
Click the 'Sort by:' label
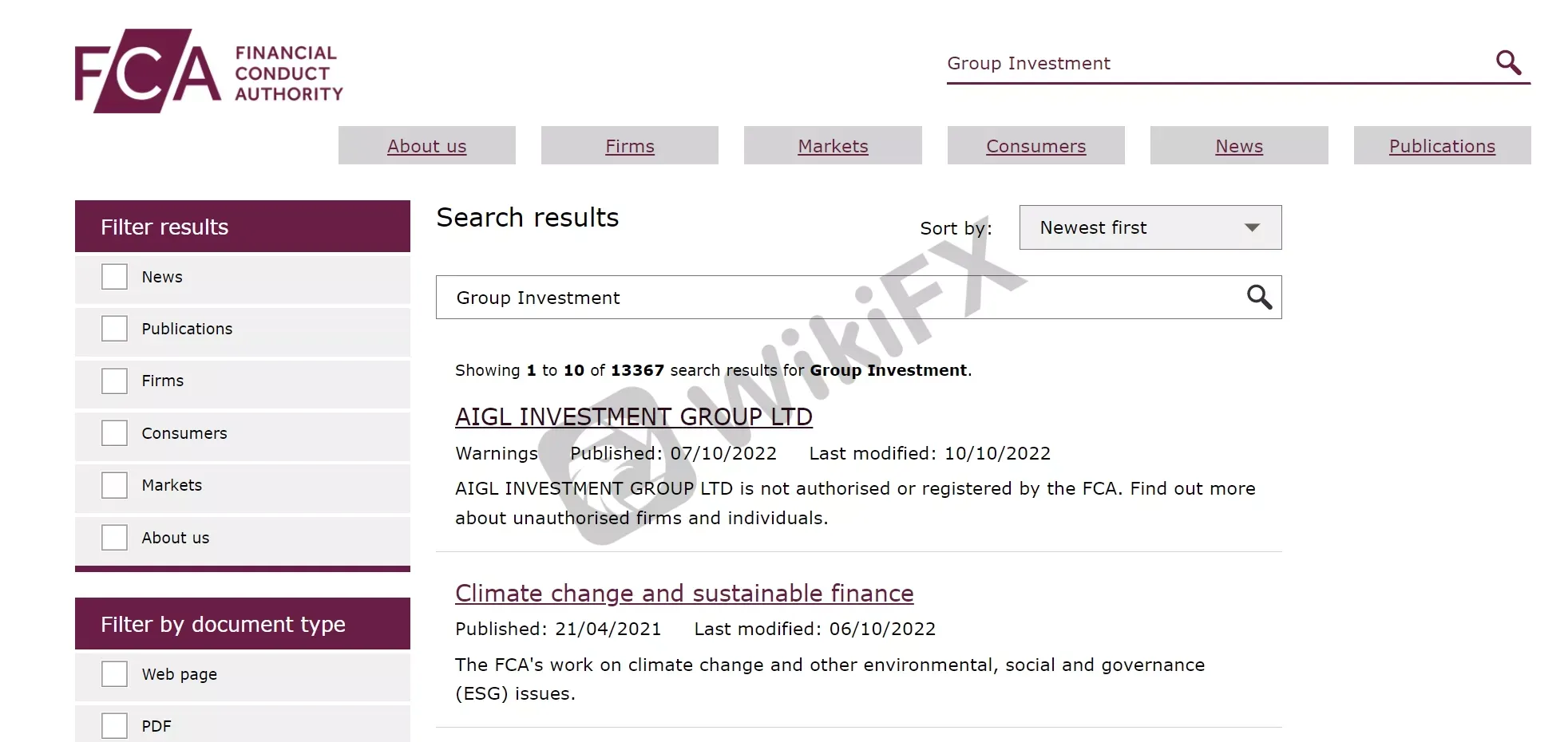[x=956, y=228]
